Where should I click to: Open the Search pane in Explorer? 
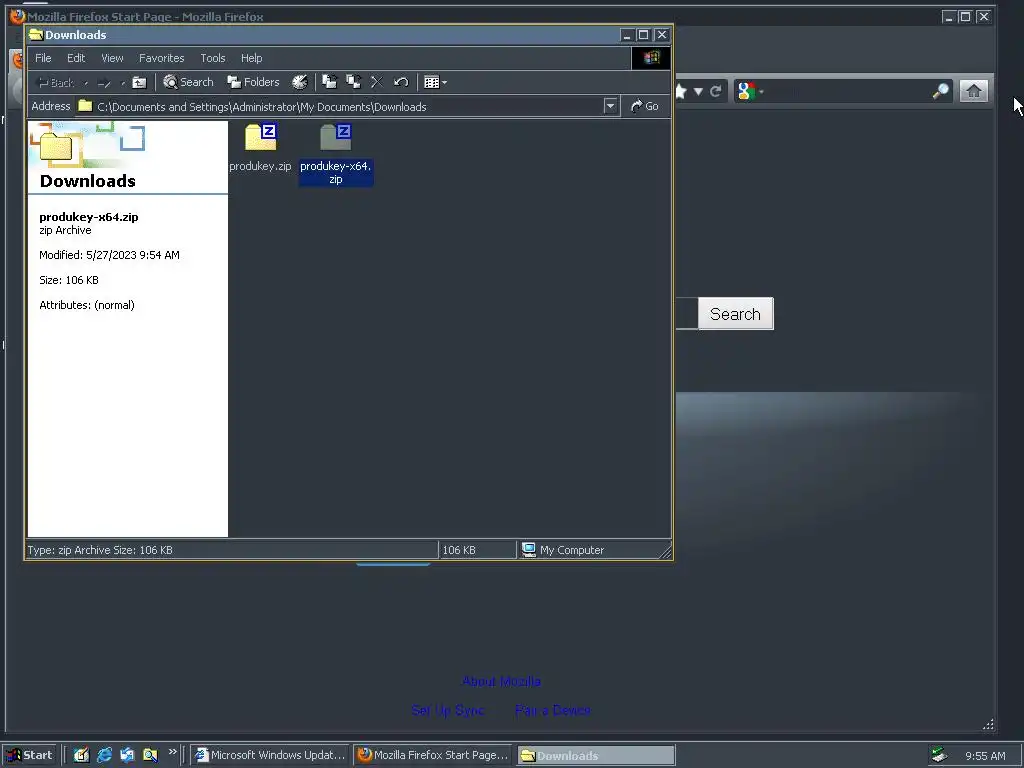tap(188, 82)
